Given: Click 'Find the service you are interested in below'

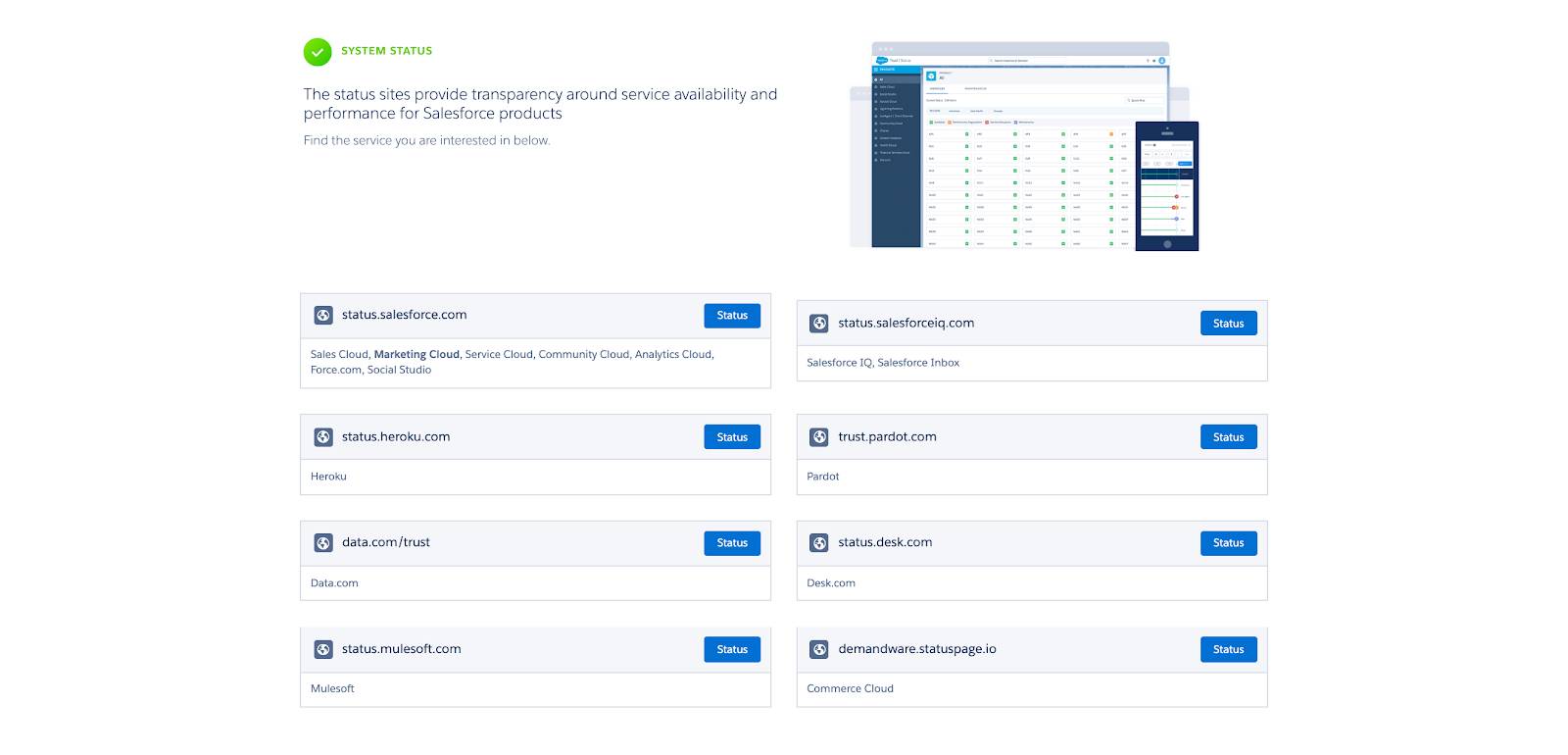Looking at the screenshot, I should point(426,140).
